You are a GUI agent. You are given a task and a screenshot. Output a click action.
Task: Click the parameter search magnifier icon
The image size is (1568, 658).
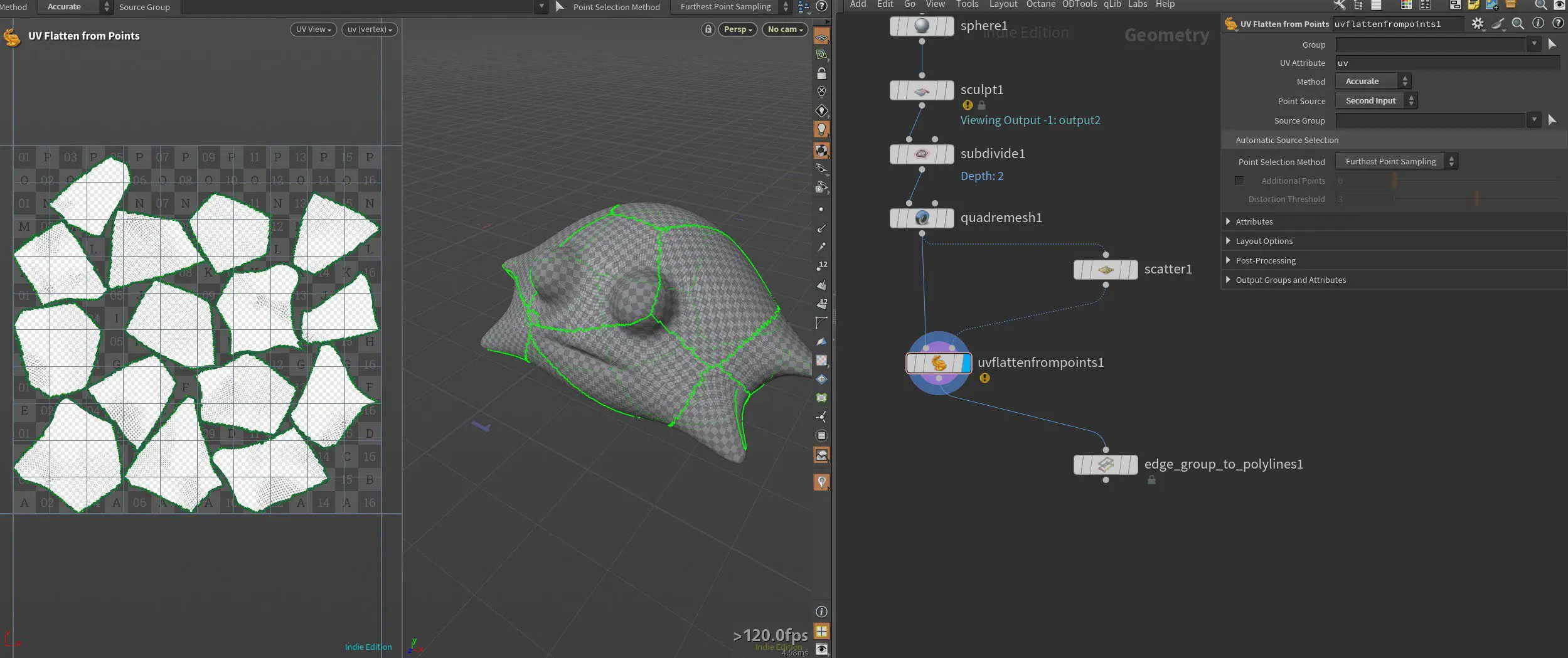point(1518,24)
